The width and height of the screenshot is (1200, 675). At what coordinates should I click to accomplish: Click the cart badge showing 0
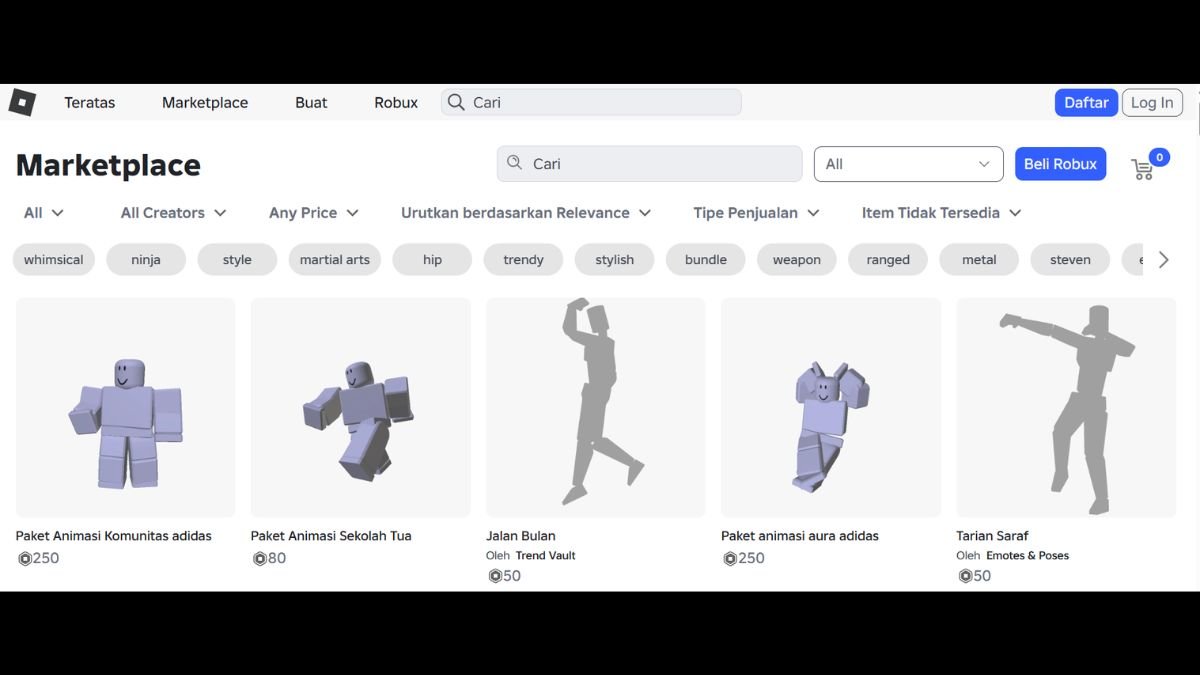tap(1159, 157)
